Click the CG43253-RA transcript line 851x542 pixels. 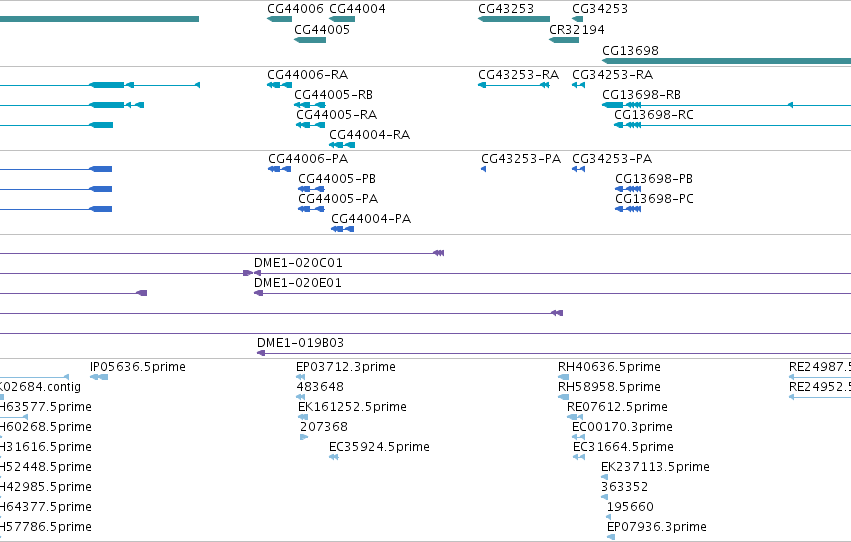[514, 85]
